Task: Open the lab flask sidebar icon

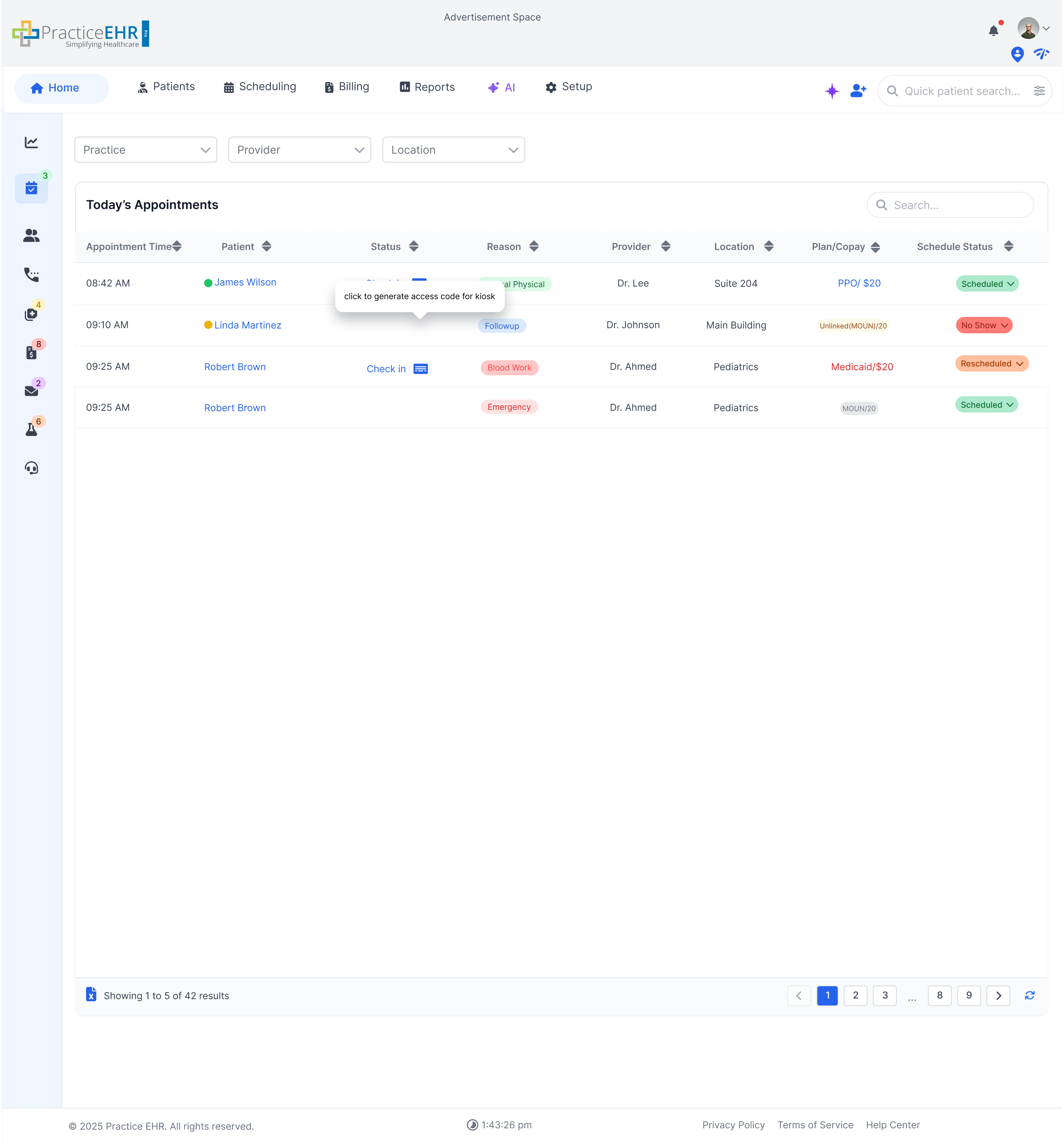Action: pyautogui.click(x=31, y=429)
